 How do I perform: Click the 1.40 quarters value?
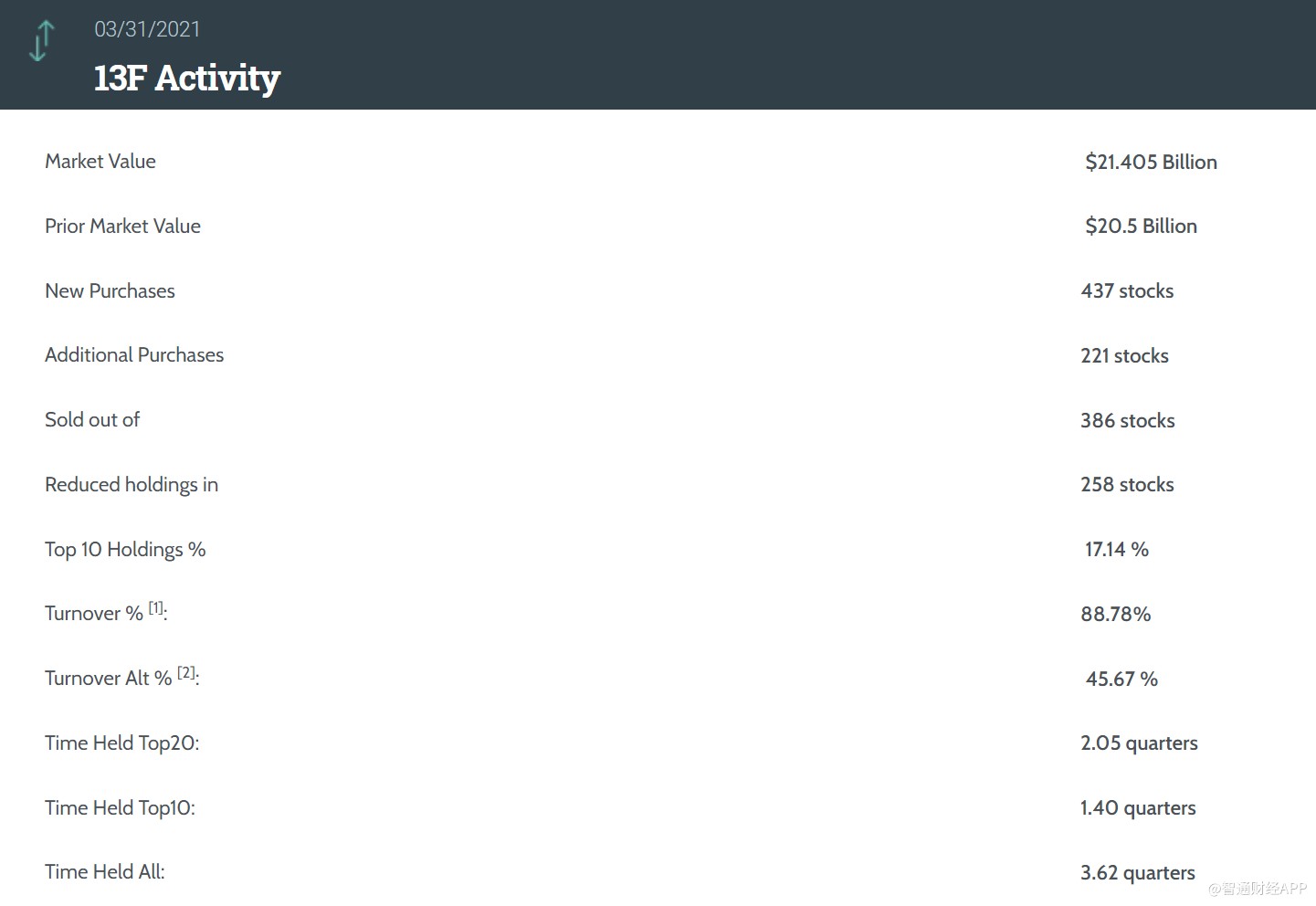tap(1138, 808)
